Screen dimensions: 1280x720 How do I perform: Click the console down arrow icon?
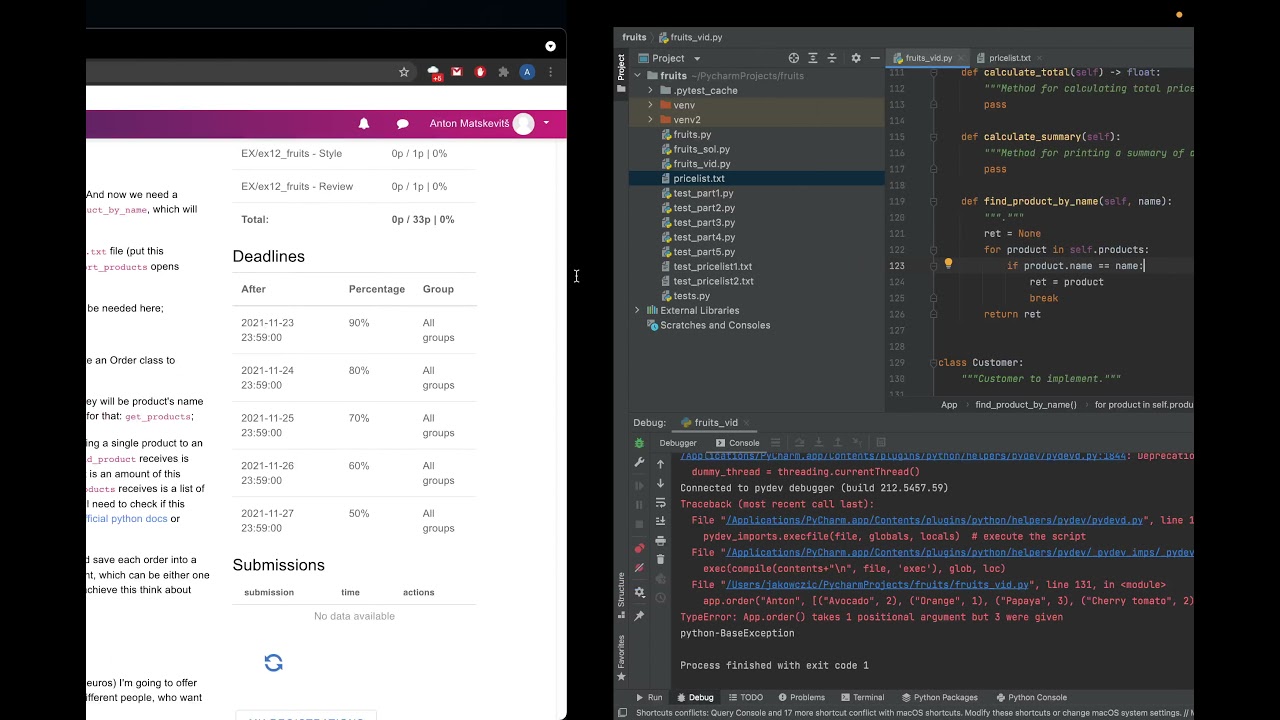coord(660,483)
